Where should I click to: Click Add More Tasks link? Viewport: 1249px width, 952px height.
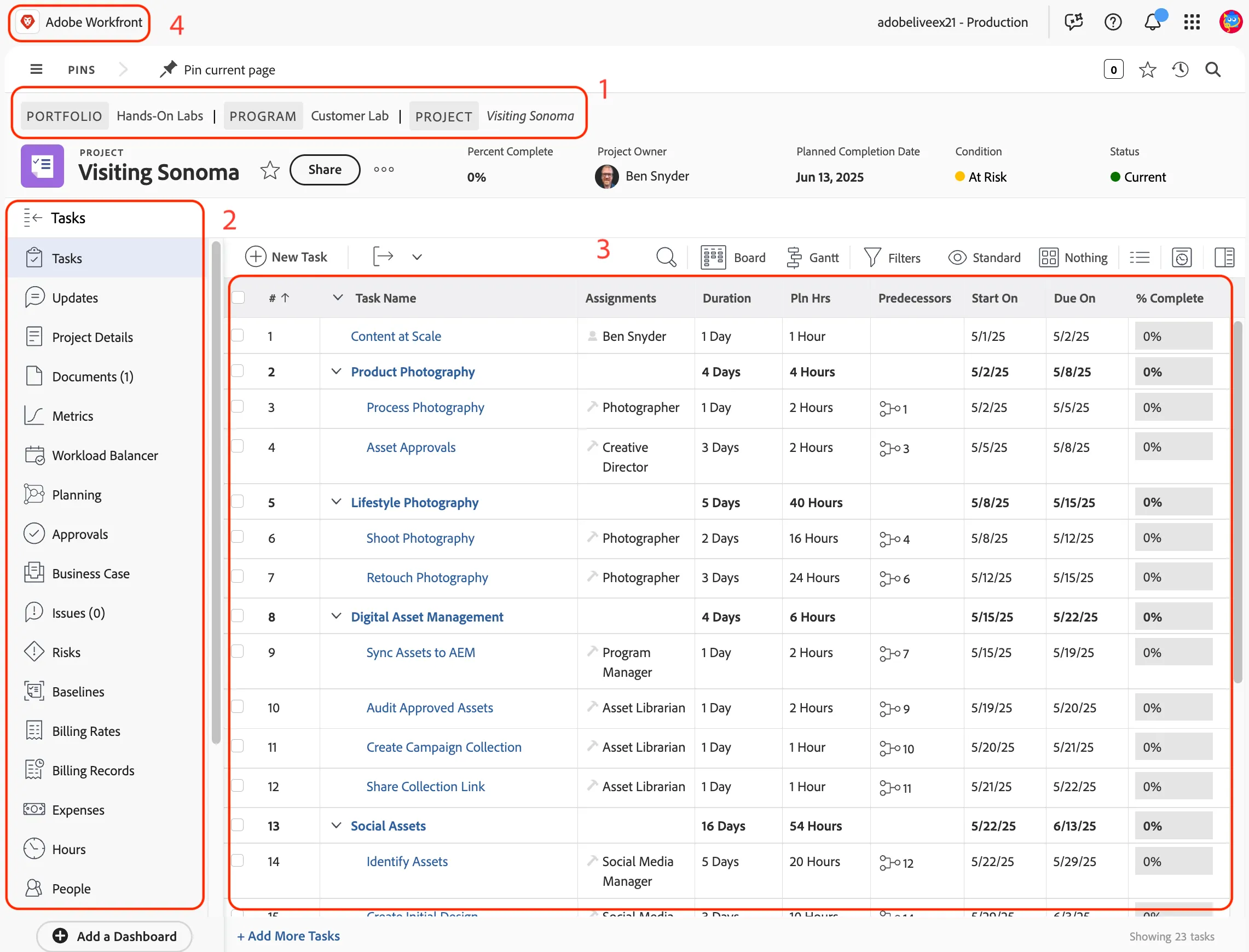click(288, 936)
